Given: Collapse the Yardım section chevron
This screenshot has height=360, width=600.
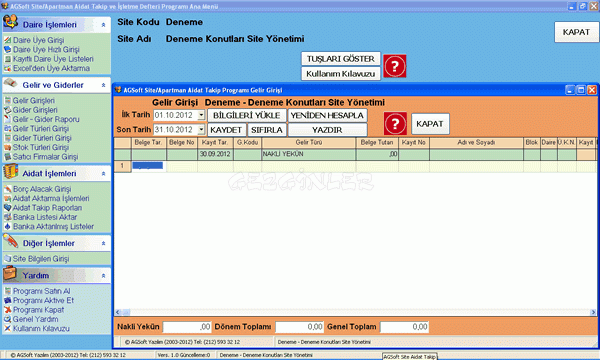Looking at the screenshot, I should pos(103,276).
